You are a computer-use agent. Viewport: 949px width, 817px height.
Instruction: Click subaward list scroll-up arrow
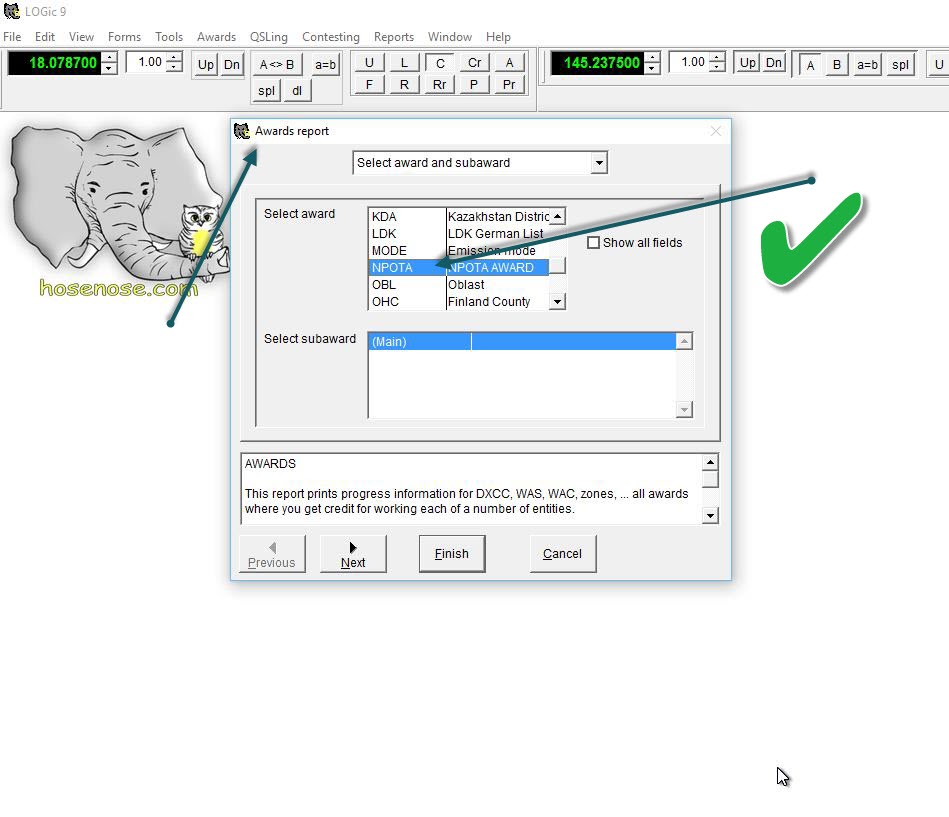click(684, 341)
